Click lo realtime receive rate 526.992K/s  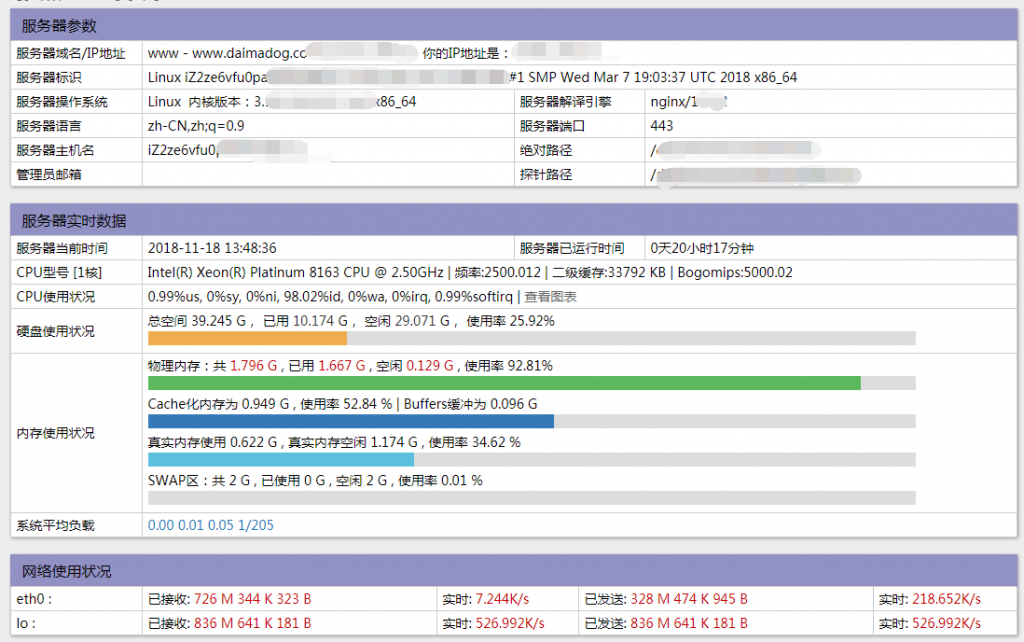coord(509,623)
